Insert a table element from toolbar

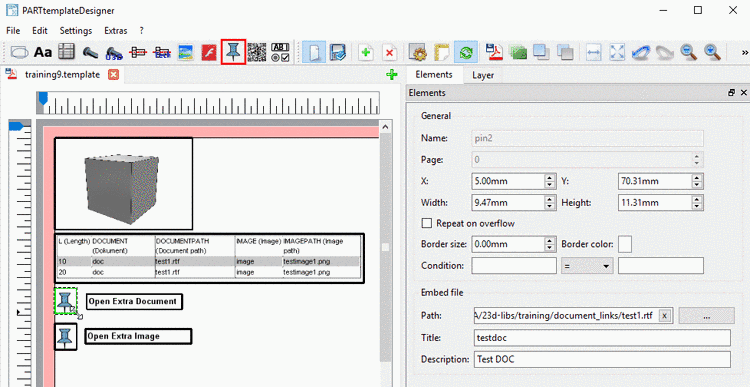[66, 52]
